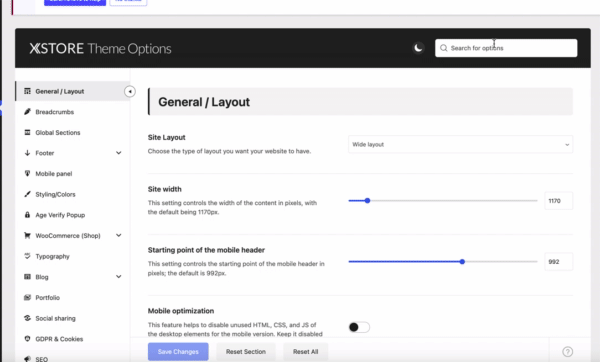This screenshot has height=362, width=600.
Task: Open the Site Layout dropdown
Action: pyautogui.click(x=460, y=144)
